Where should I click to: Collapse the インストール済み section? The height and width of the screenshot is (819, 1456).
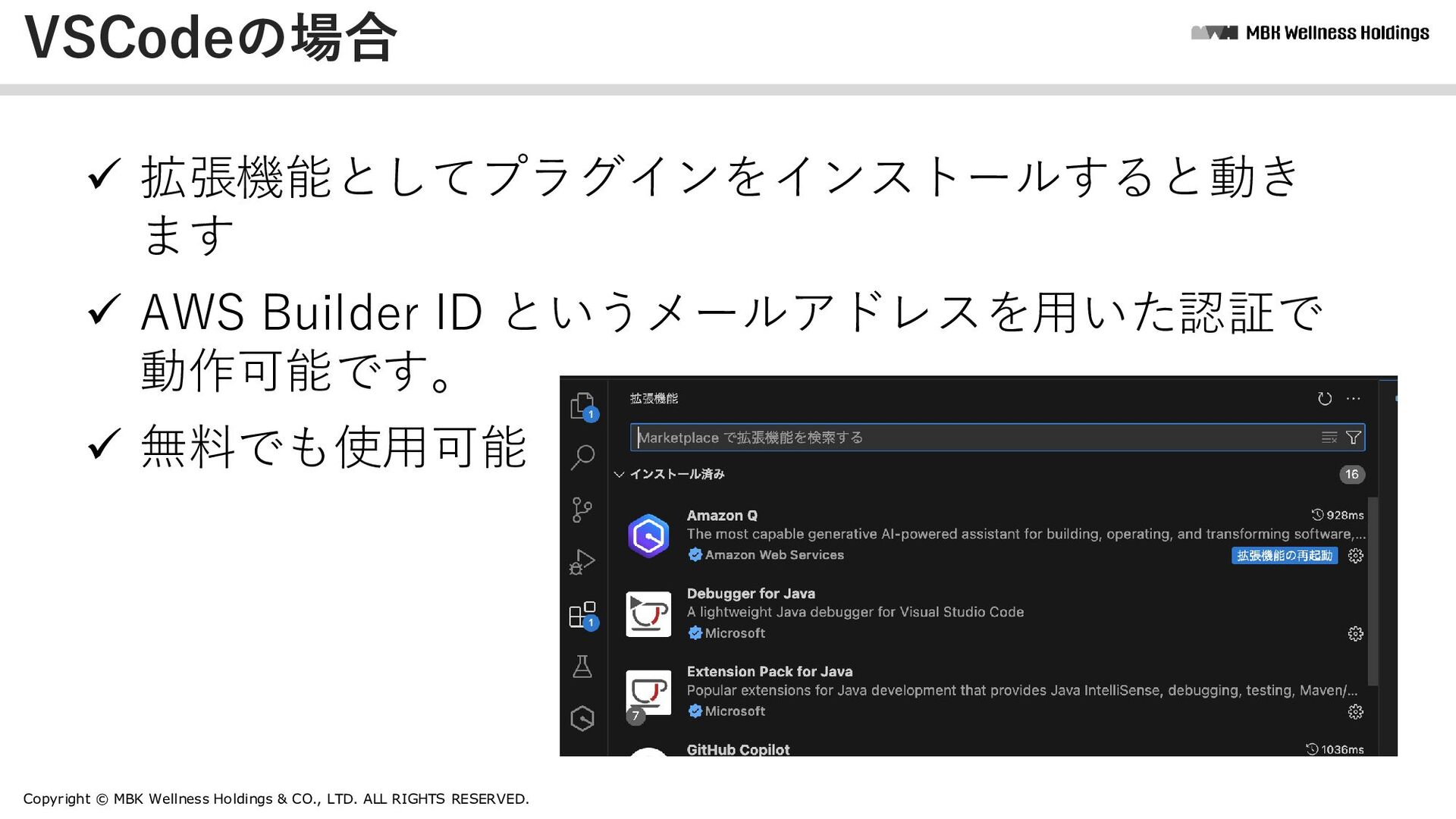619,475
